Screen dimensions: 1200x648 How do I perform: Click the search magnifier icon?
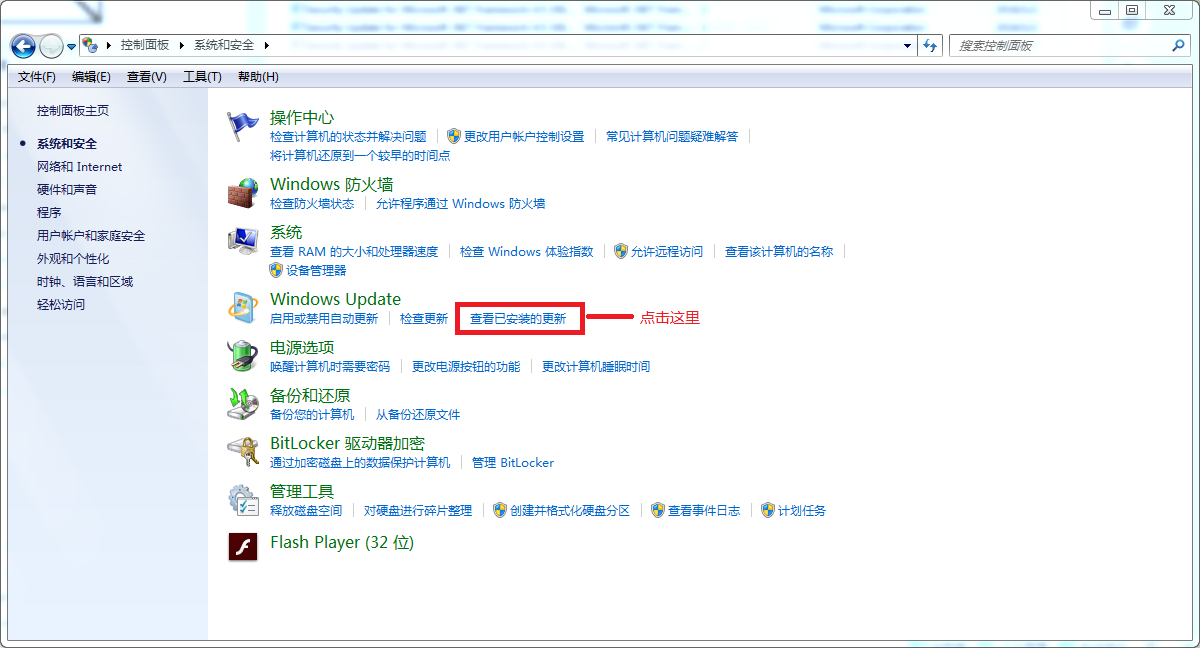click(x=1178, y=46)
